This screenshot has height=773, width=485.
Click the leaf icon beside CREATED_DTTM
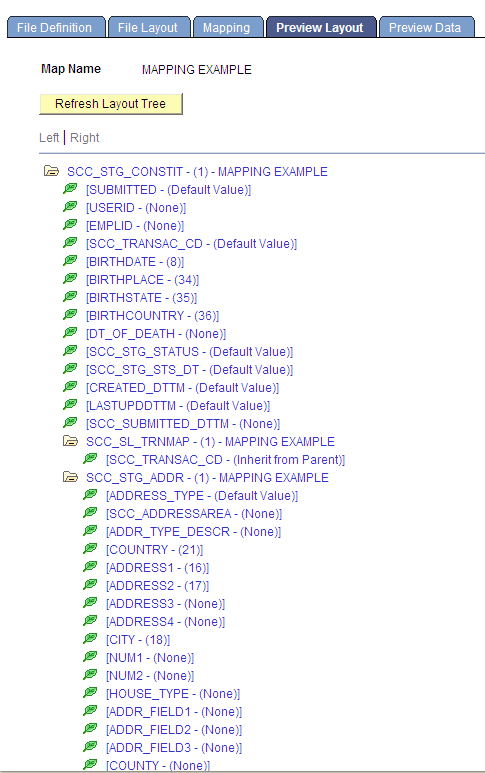click(70, 386)
